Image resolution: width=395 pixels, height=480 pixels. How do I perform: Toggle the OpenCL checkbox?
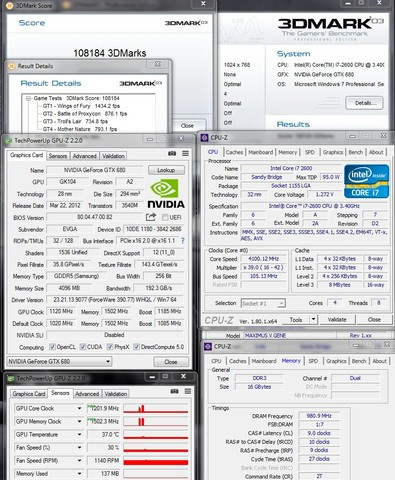pos(52,347)
